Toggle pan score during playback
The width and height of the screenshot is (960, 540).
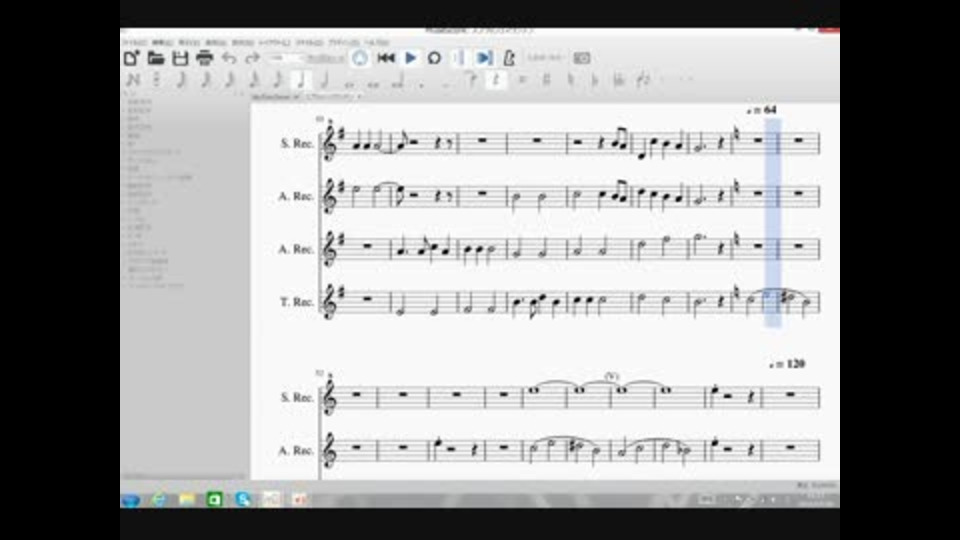484,58
